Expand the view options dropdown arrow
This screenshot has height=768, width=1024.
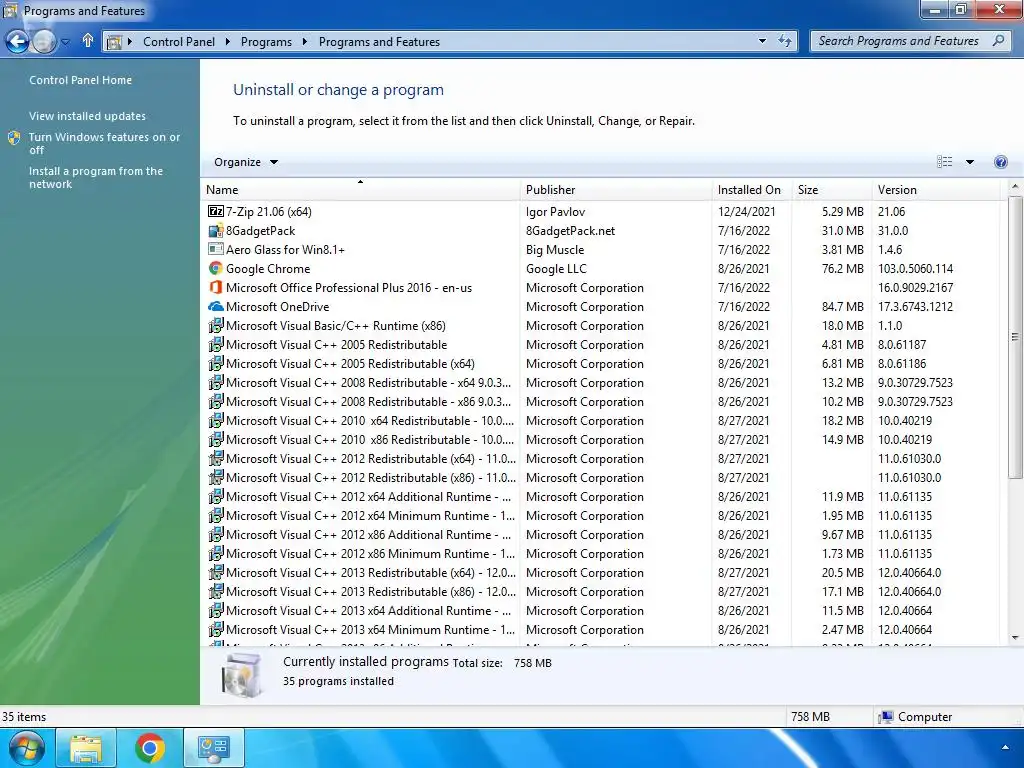[970, 162]
